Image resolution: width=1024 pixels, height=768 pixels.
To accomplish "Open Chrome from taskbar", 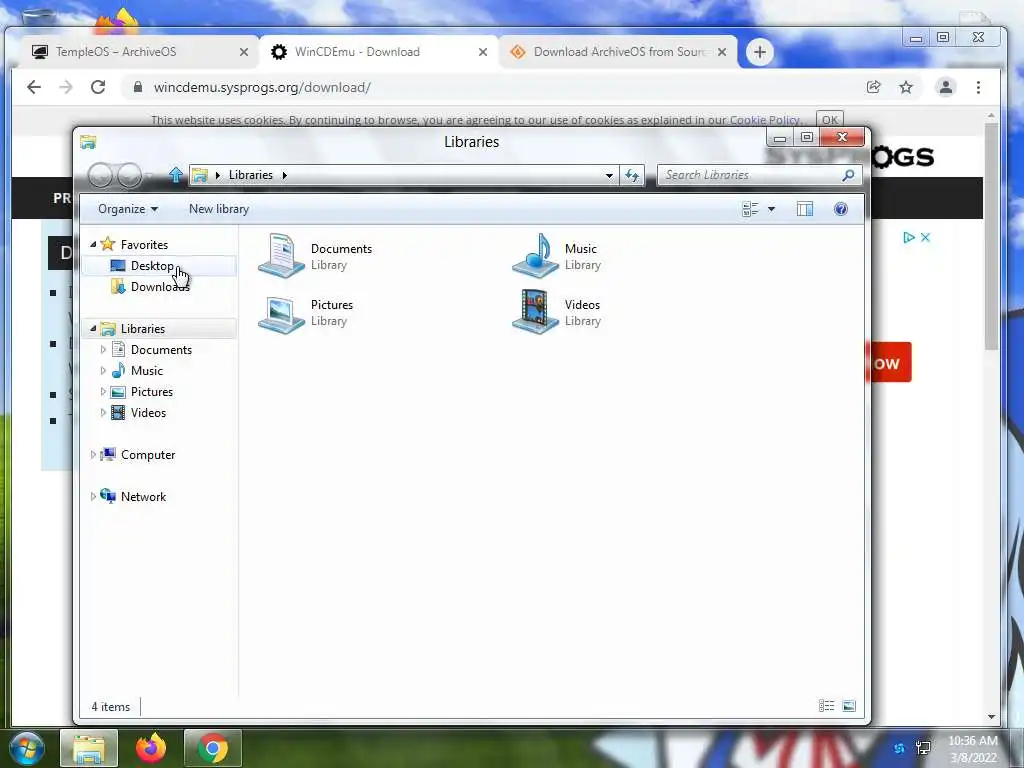I will (x=213, y=748).
